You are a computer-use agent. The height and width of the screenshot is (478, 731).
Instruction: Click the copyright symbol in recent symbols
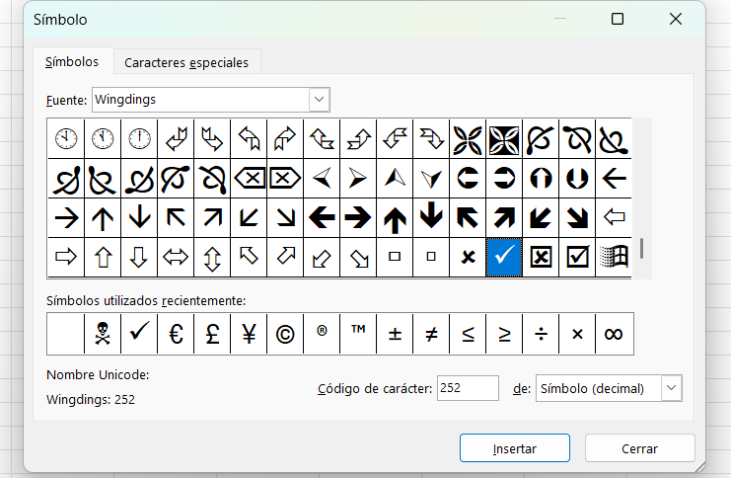click(x=284, y=334)
